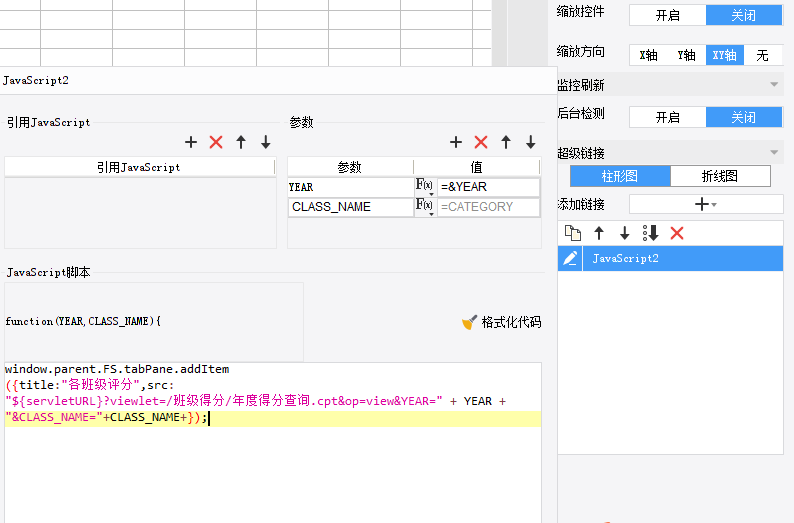Add a new parameter row

tap(456, 142)
